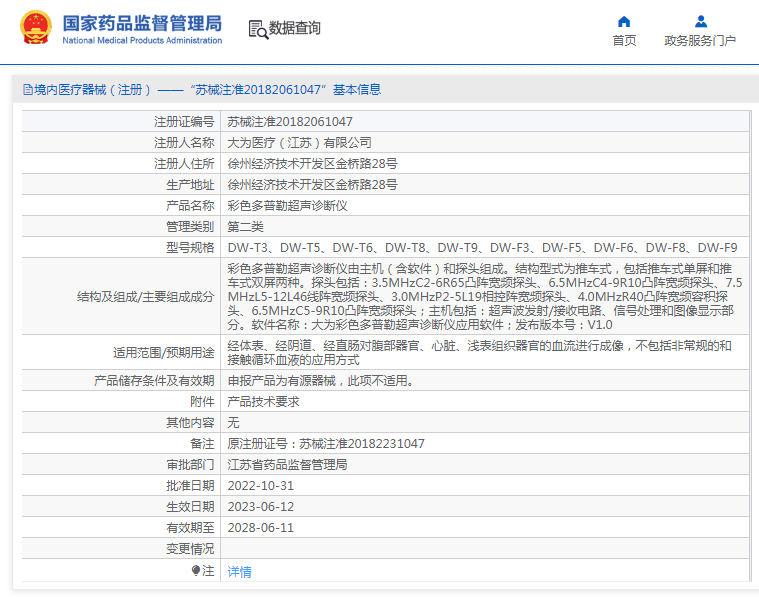Click the 结构及组成 description text
This screenshot has height=597, width=759.
pos(485,296)
